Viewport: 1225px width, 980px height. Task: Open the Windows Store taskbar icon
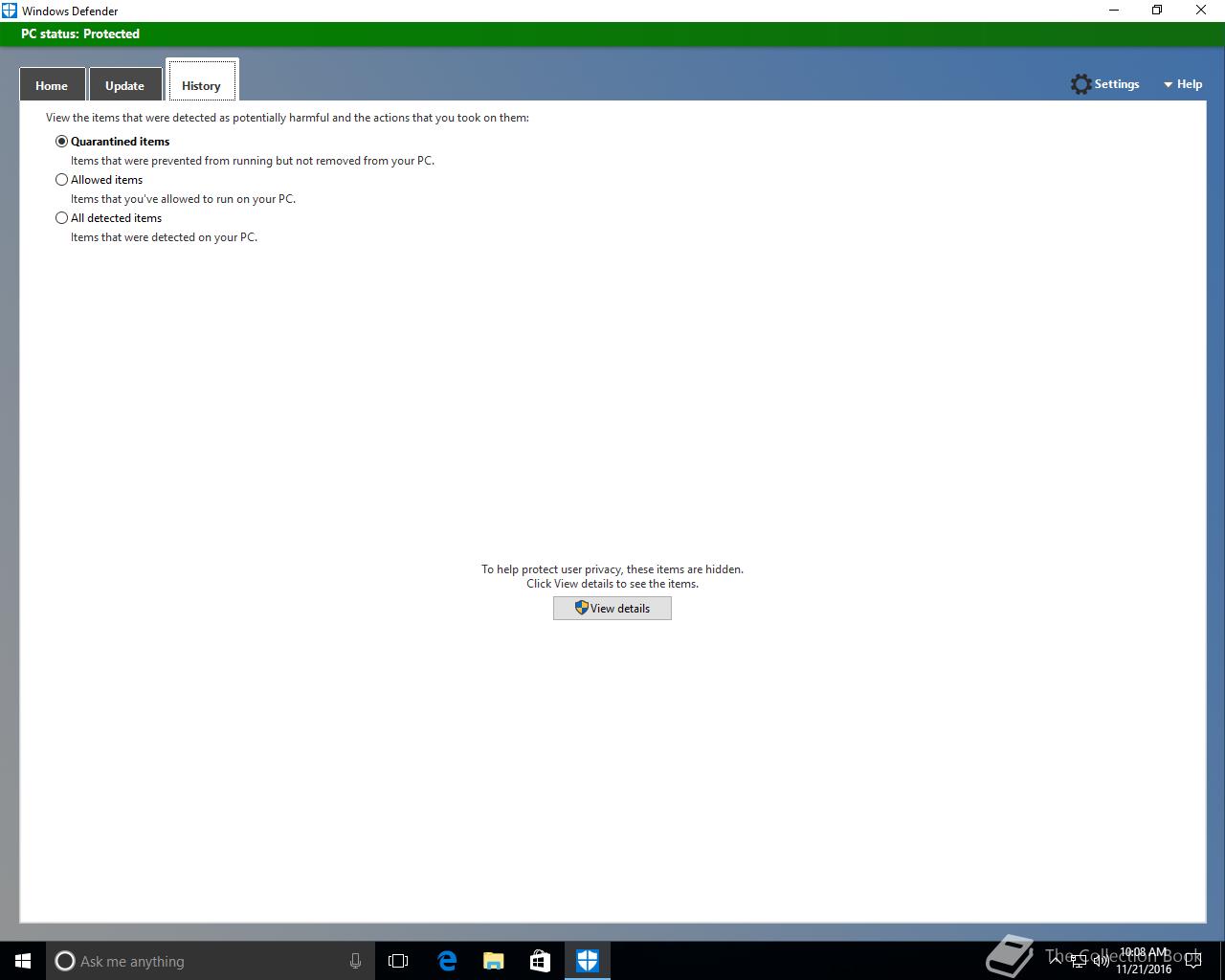[x=541, y=961]
